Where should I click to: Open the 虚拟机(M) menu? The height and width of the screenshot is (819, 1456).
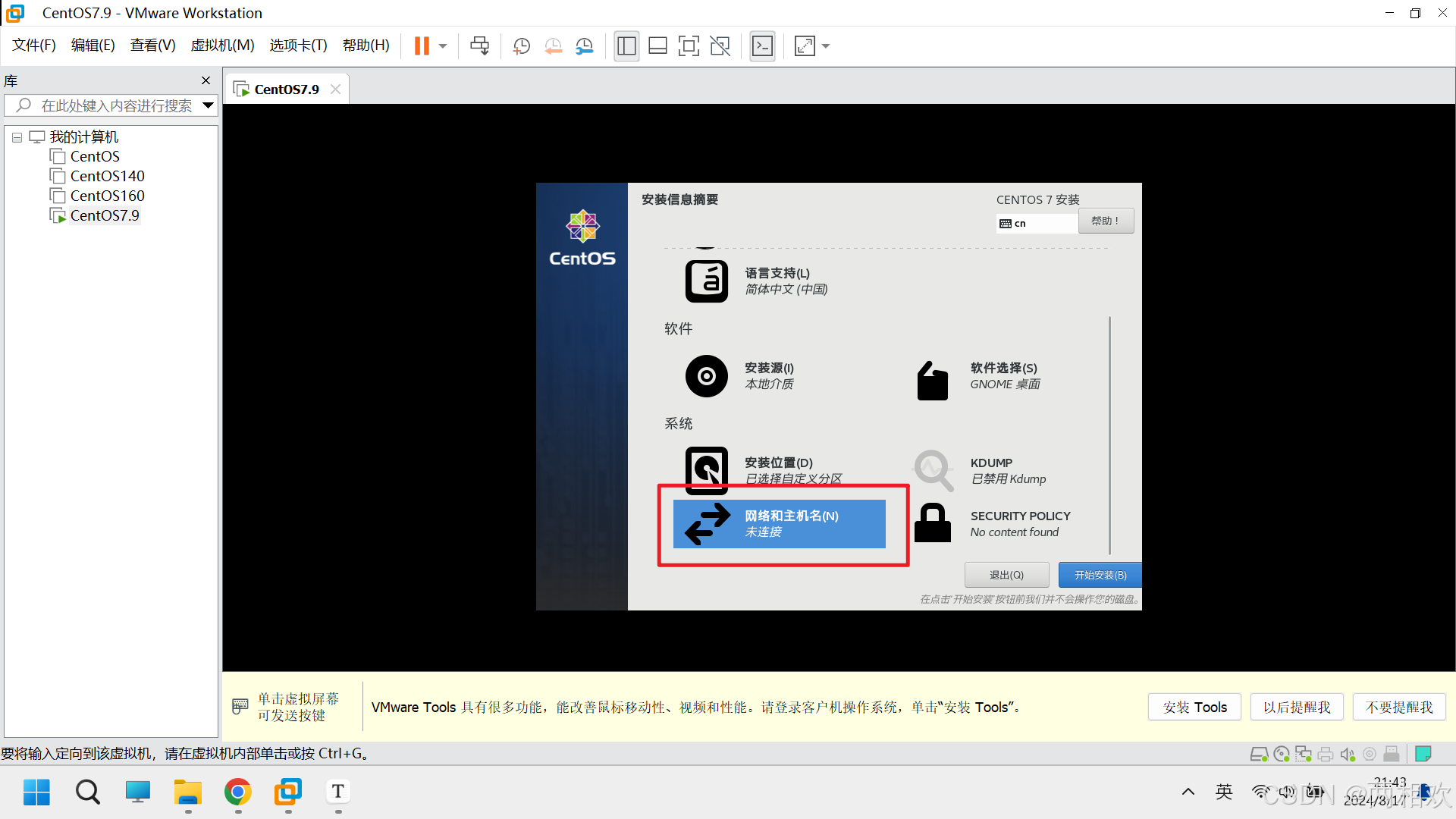222,45
